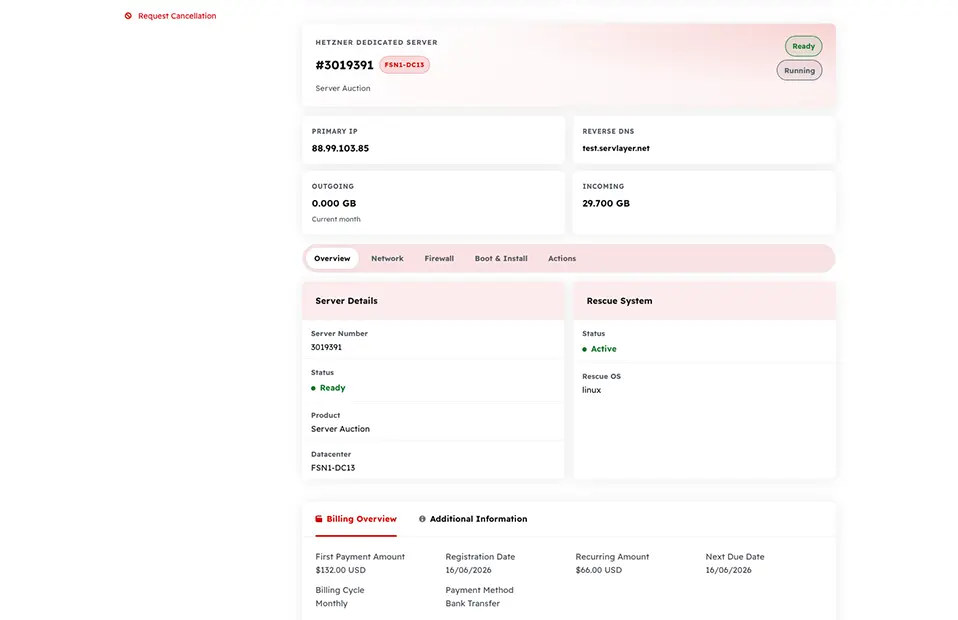Viewport: 958px width, 620px height.
Task: Click the Hetzner Dedicated Server heading
Action: [x=376, y=43]
